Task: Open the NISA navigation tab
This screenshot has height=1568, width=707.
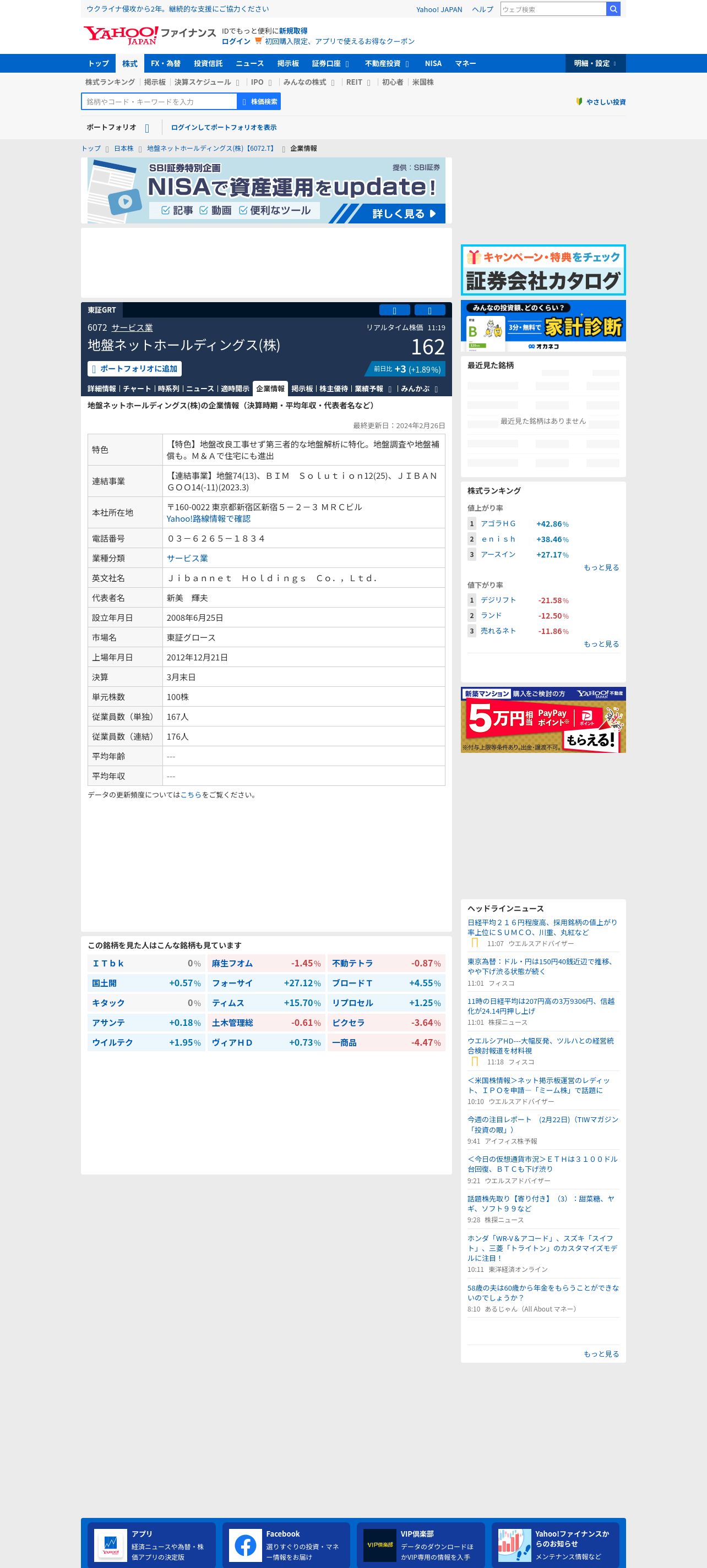Action: [433, 63]
